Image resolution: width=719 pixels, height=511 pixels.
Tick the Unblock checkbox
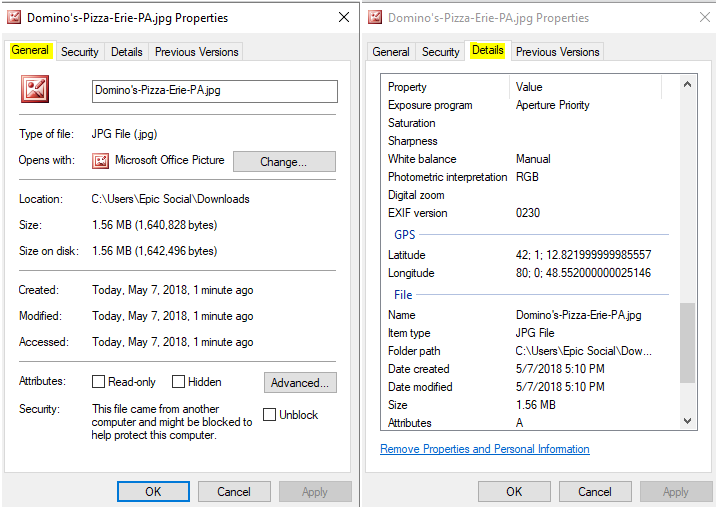[x=270, y=415]
